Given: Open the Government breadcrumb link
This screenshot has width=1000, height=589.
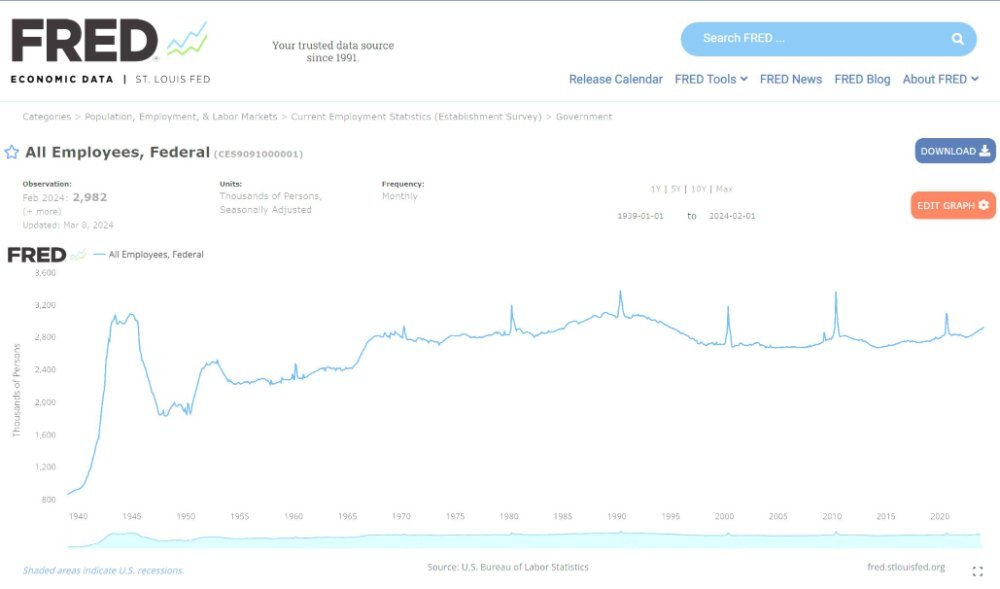Looking at the screenshot, I should tap(584, 117).
